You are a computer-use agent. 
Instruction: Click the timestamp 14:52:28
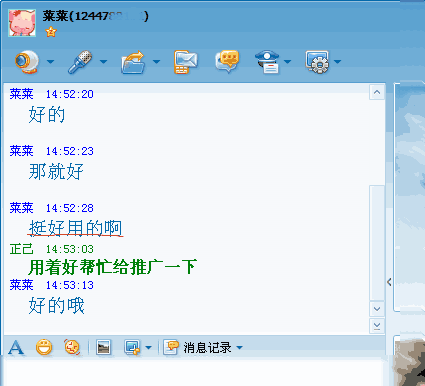[x=70, y=208]
